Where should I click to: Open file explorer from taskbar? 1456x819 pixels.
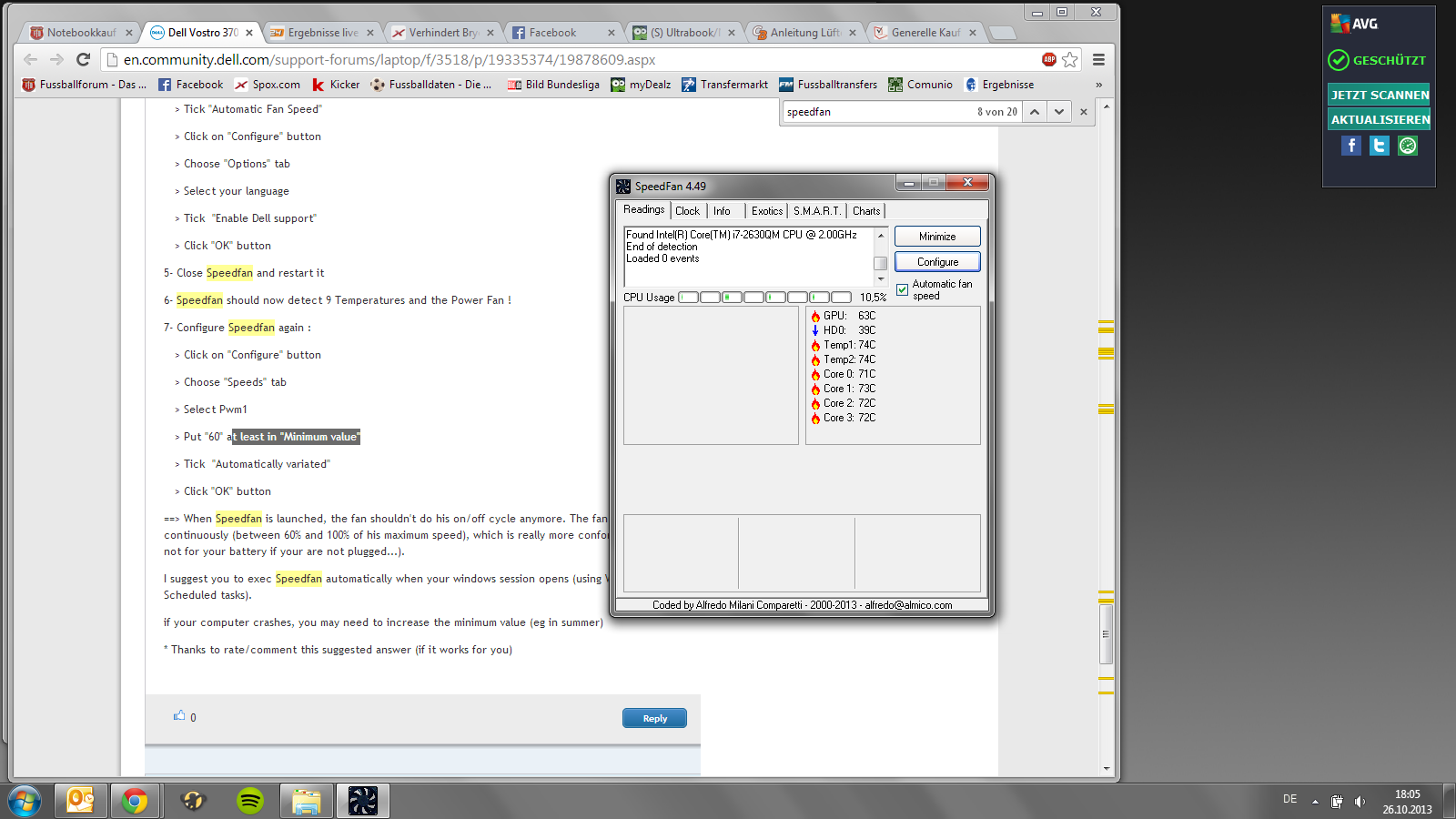[306, 801]
